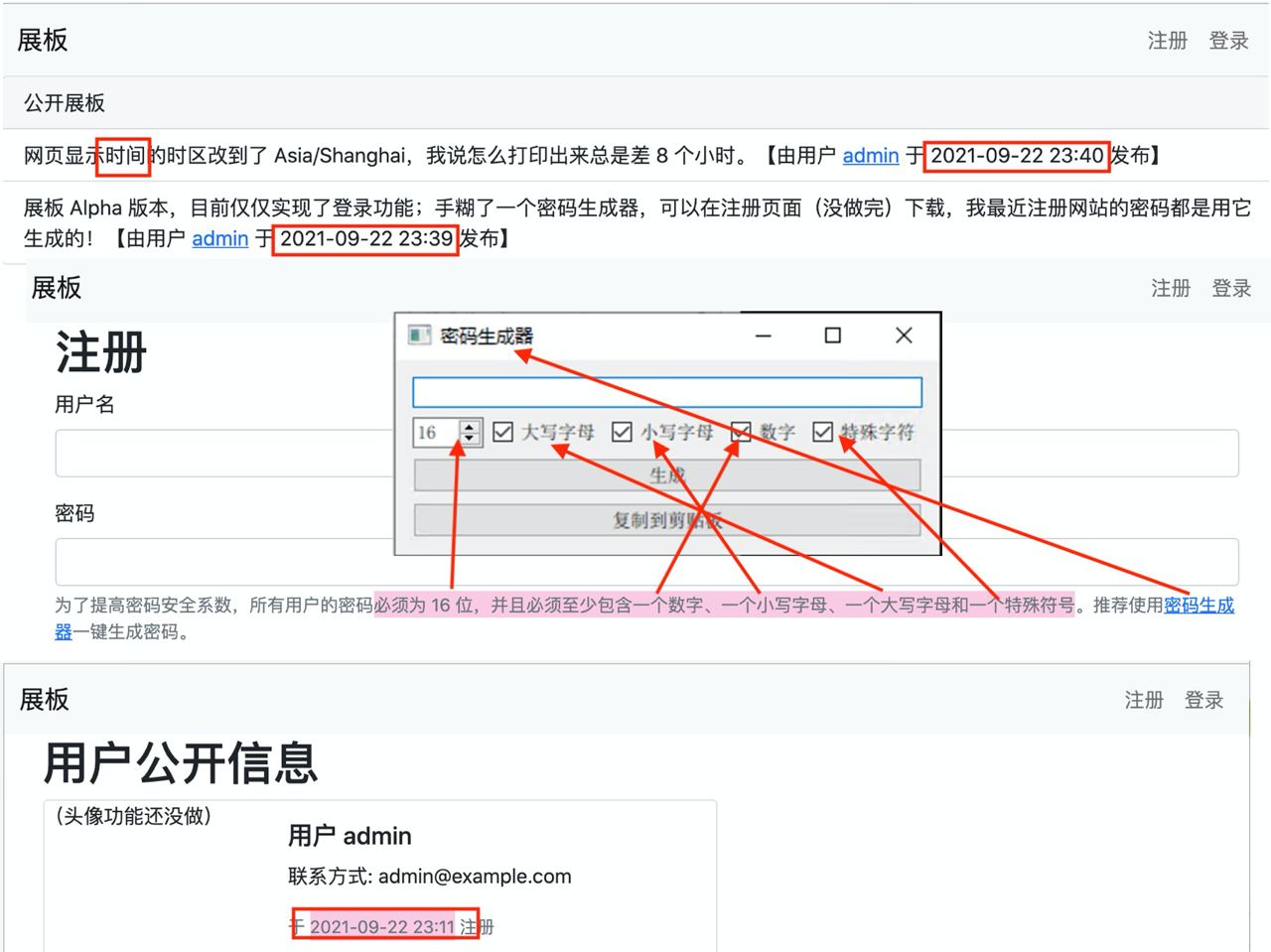The height and width of the screenshot is (952, 1271).
Task: Click the (头像功能还没做) placeholder text
Action: click(132, 816)
